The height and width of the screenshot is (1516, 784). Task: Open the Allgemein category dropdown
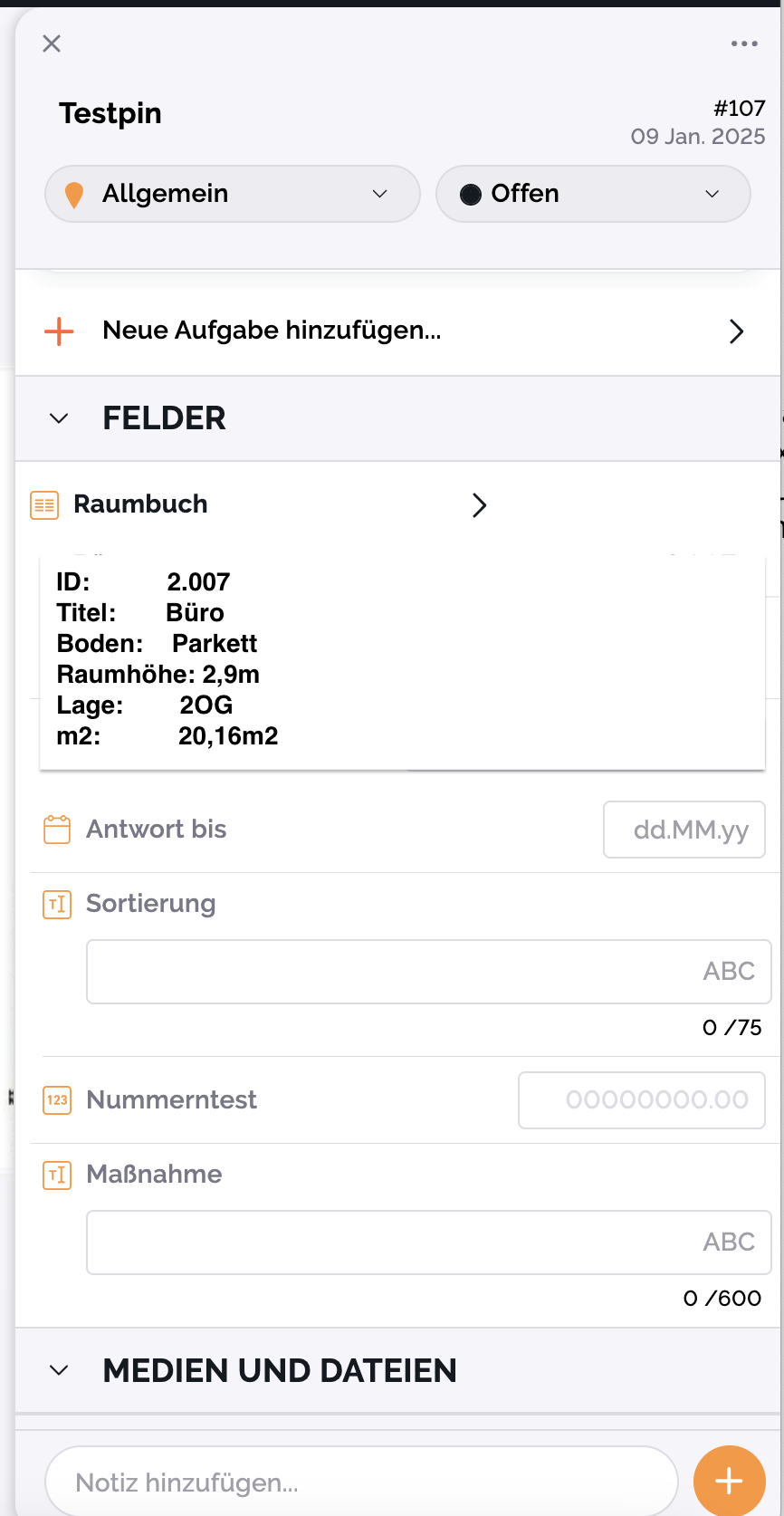pyautogui.click(x=233, y=194)
